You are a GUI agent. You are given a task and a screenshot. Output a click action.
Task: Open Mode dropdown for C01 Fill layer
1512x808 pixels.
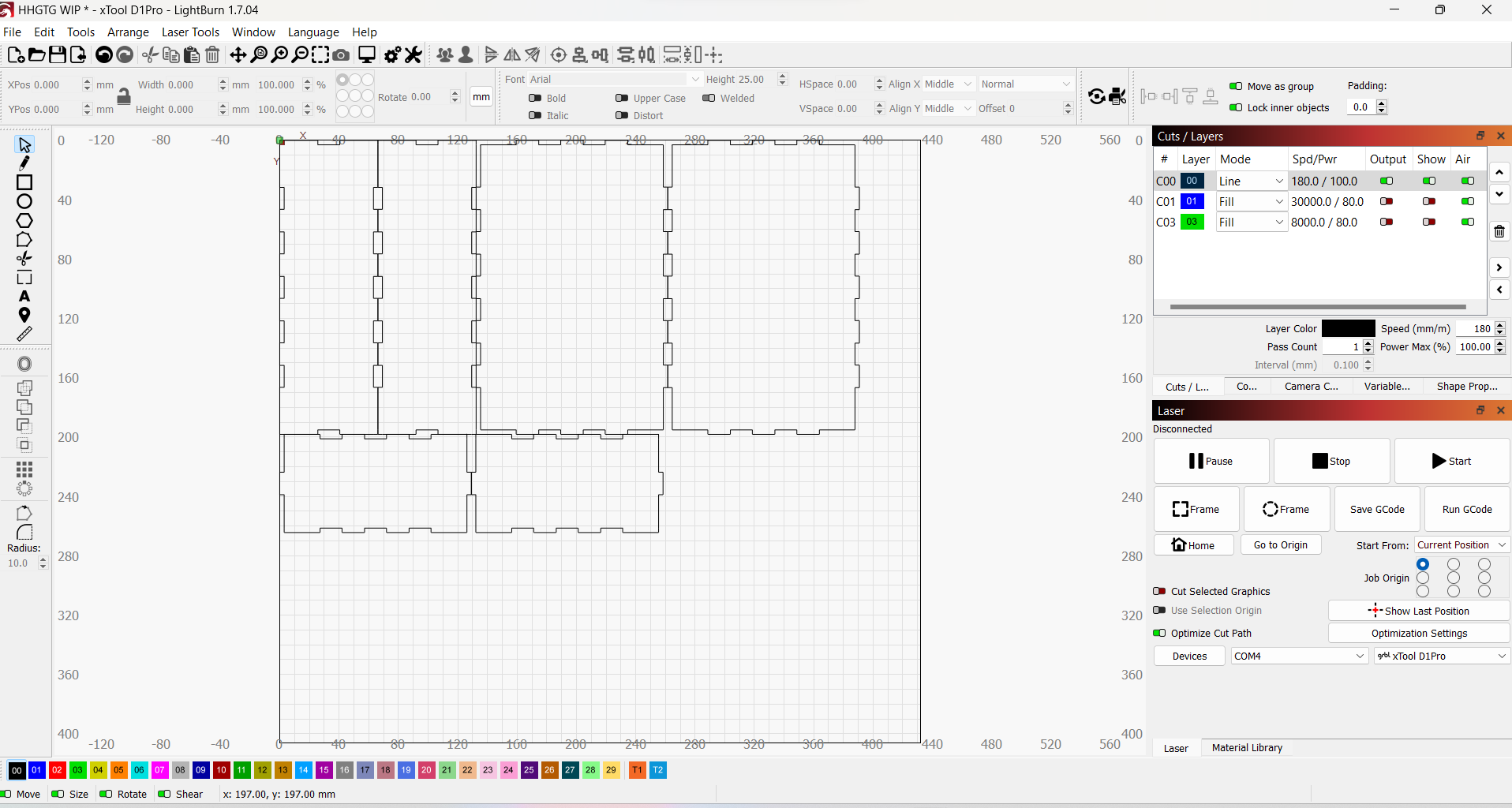[1252, 201]
